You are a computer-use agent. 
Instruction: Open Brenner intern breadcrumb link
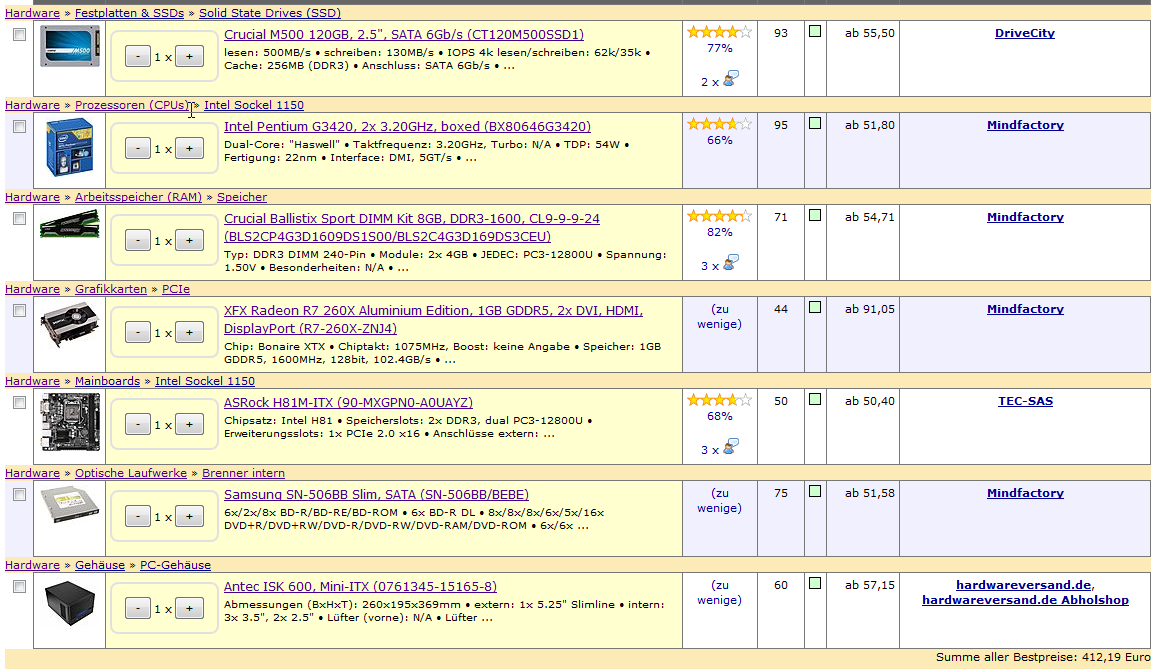click(x=244, y=473)
